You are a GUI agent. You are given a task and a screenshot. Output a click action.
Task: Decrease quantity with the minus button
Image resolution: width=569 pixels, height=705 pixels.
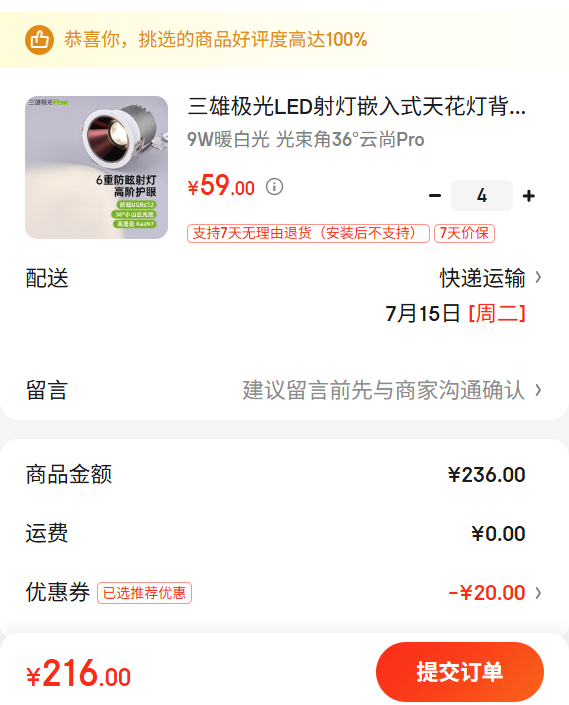point(435,196)
